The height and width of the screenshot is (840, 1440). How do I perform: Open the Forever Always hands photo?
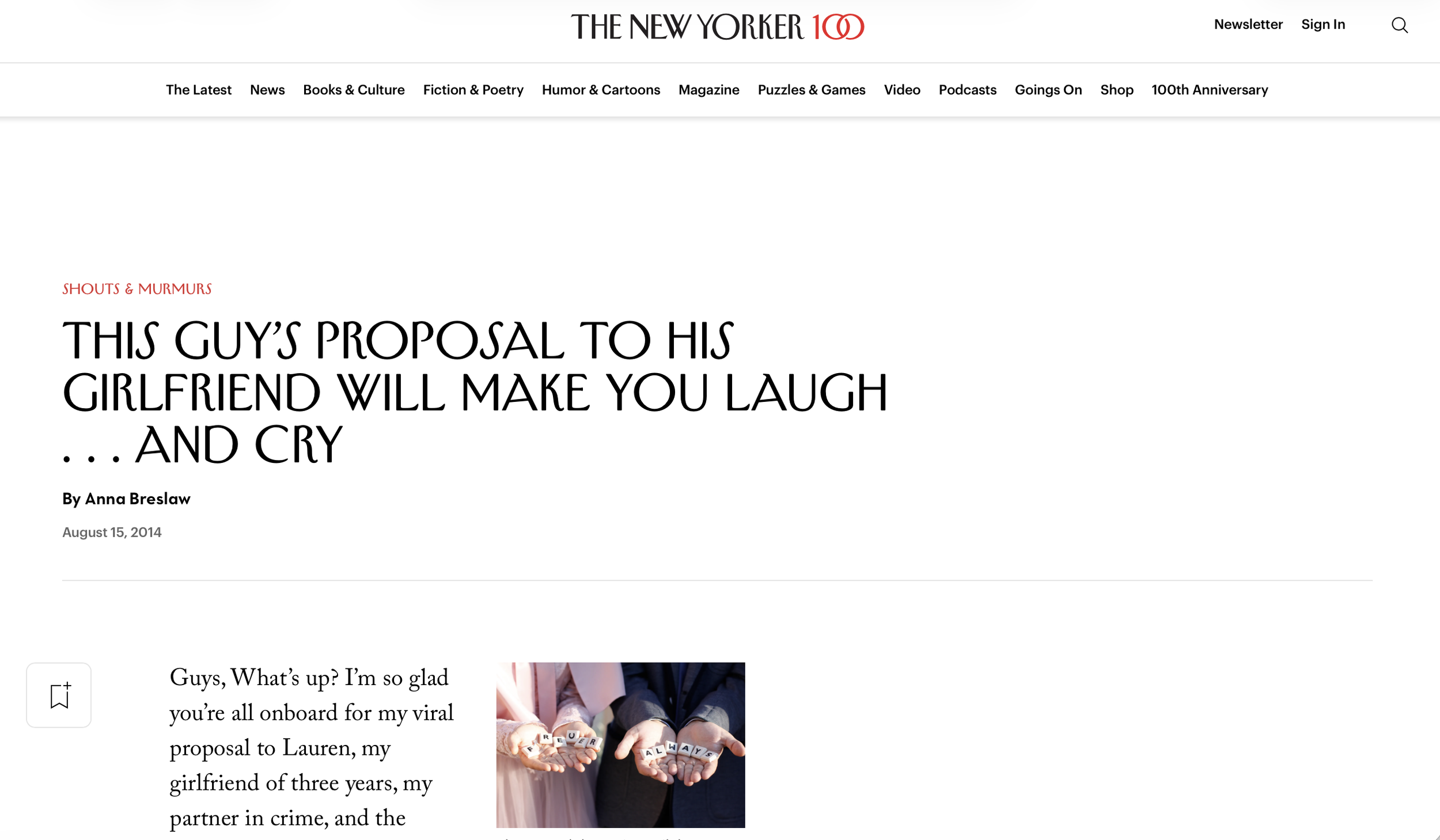point(620,745)
